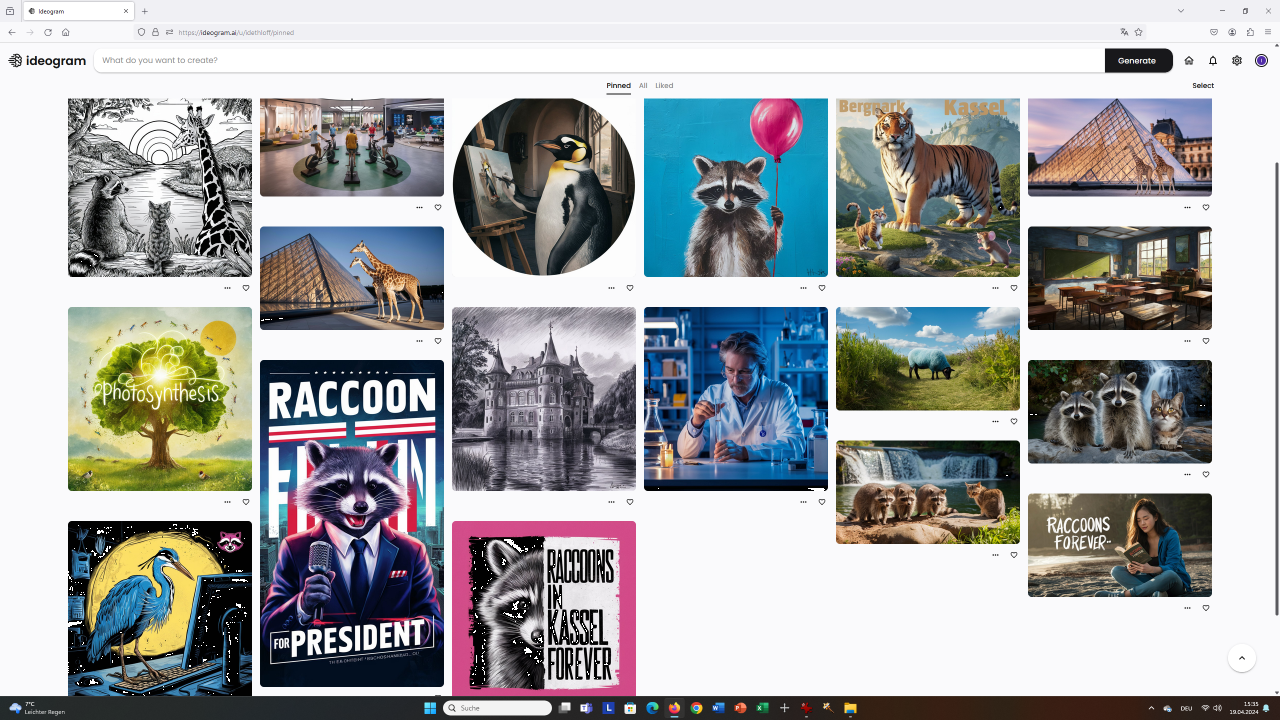Select the Ideogram browser tab
Viewport: 1280px width, 720px height.
[x=78, y=11]
